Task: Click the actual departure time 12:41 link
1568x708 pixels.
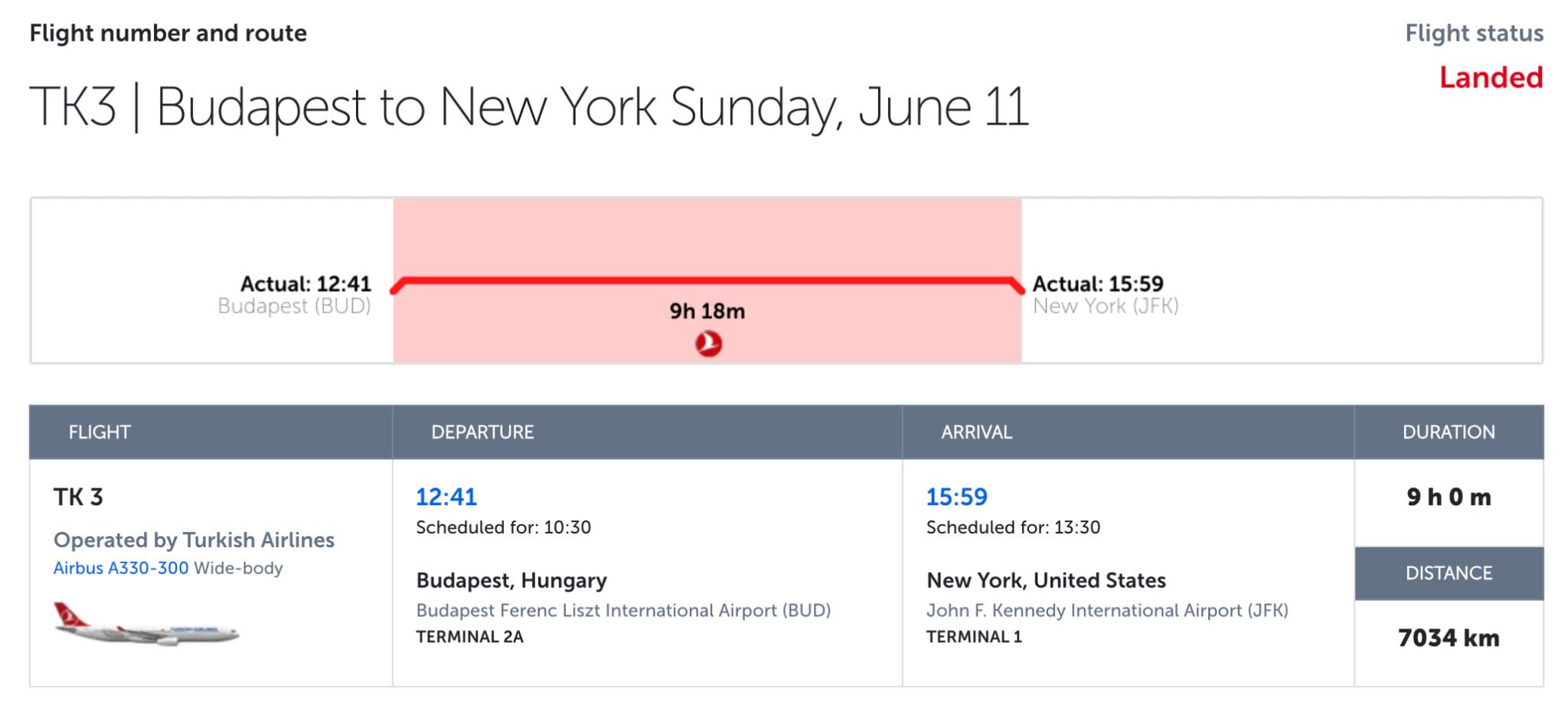Action: (x=446, y=497)
